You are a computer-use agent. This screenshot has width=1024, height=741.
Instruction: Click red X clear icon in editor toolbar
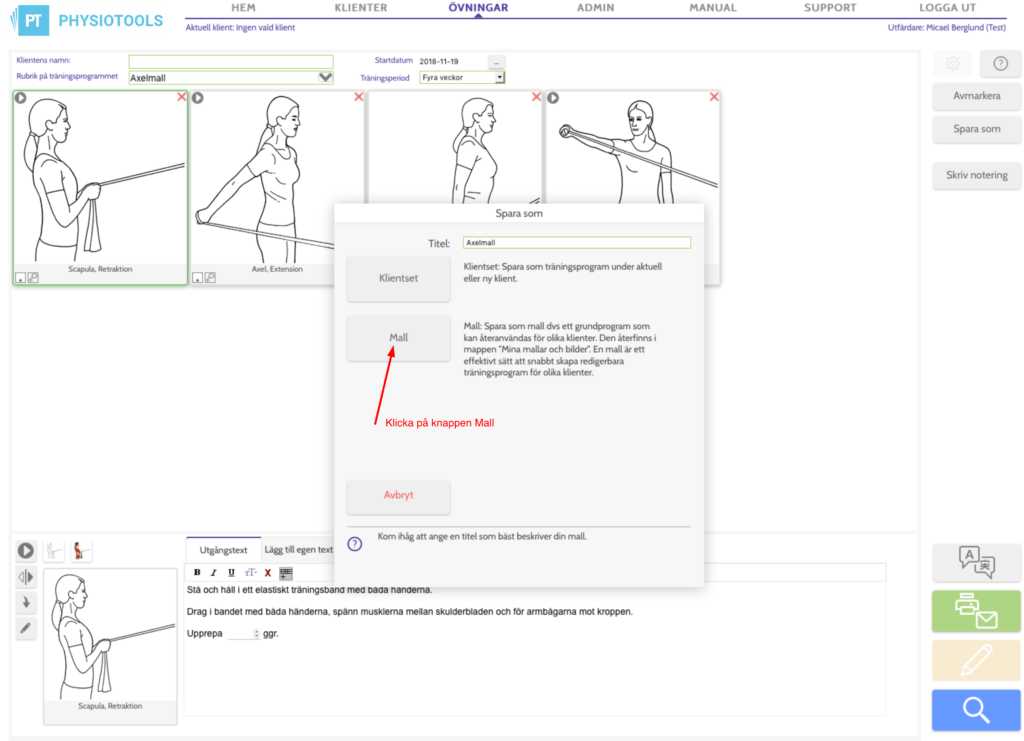(268, 573)
